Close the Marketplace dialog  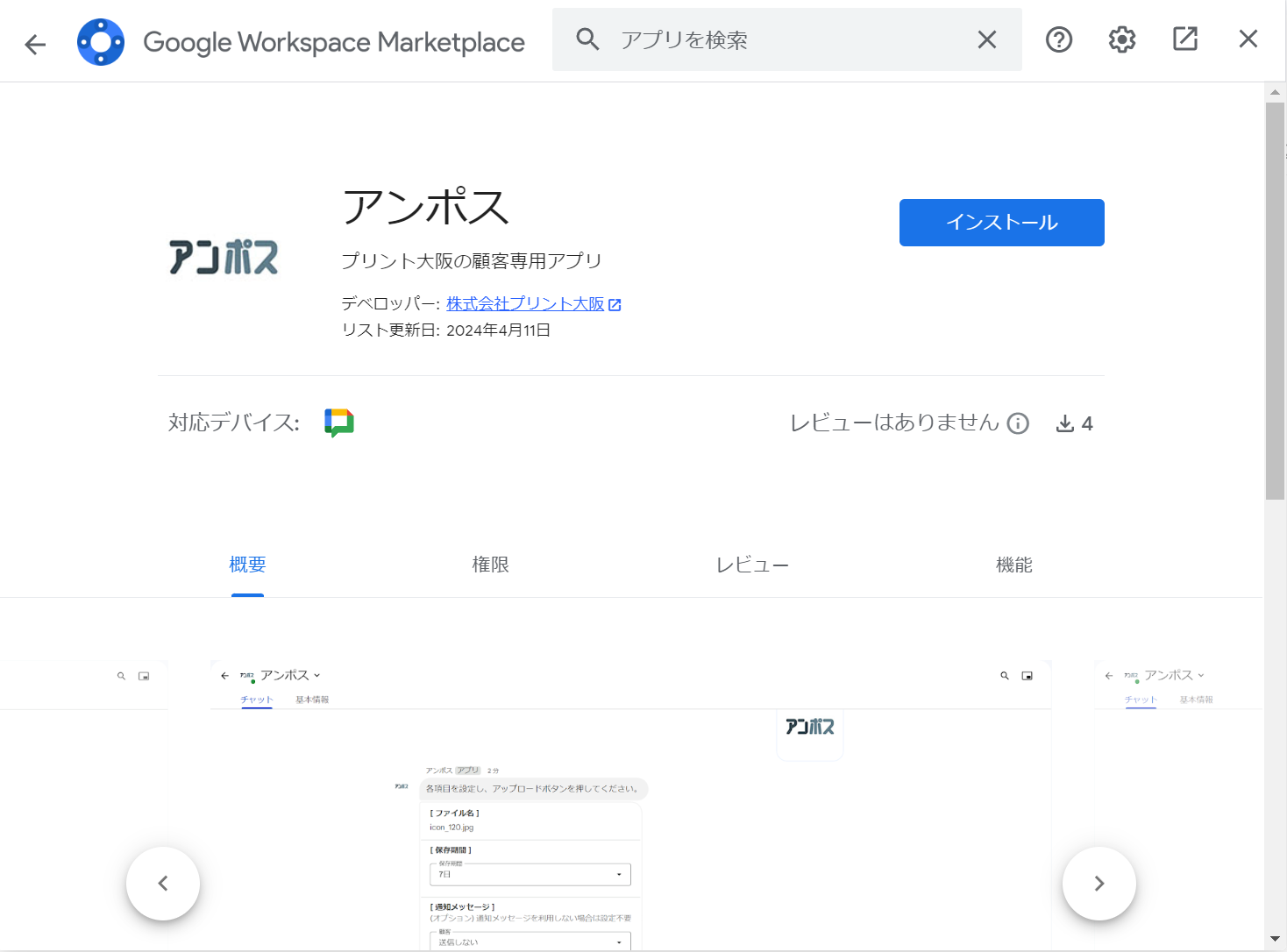pos(1248,39)
